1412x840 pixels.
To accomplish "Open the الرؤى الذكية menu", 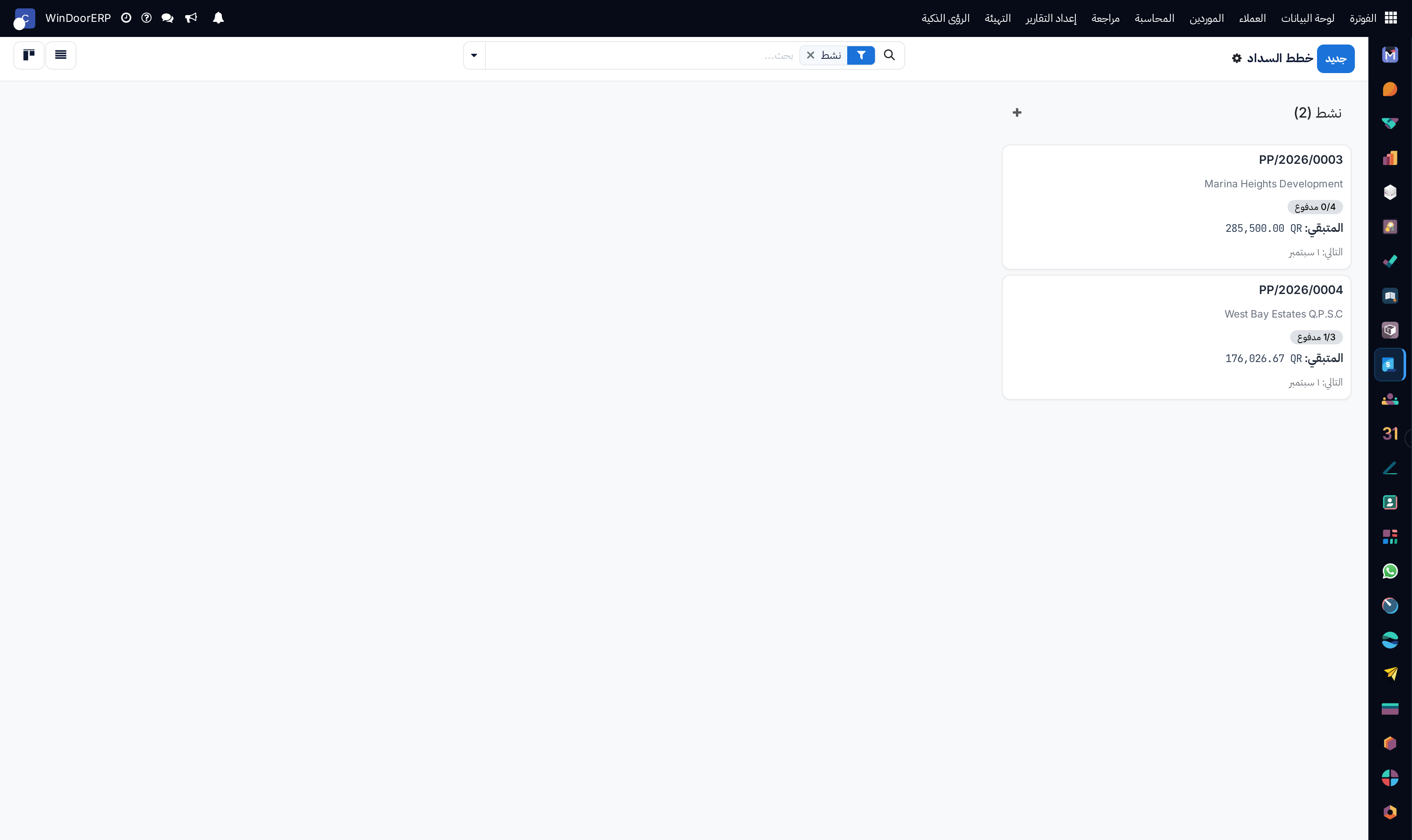I will click(946, 18).
